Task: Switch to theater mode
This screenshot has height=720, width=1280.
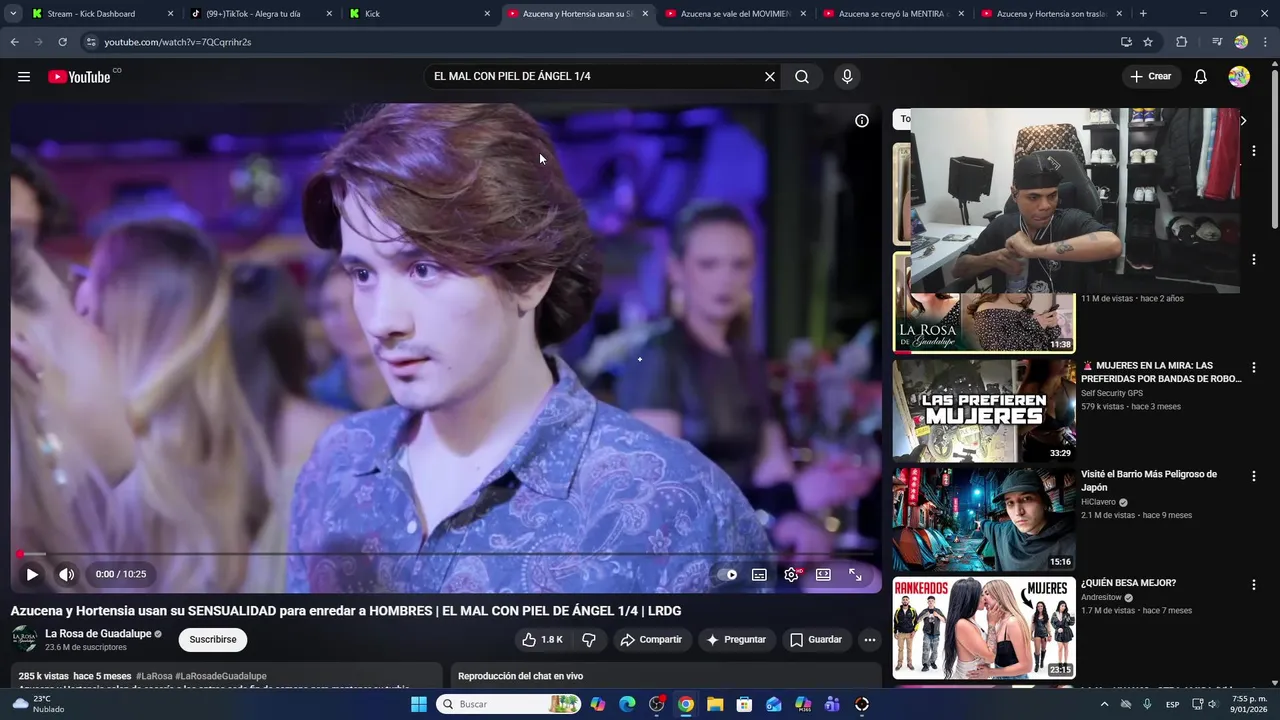Action: tap(823, 575)
